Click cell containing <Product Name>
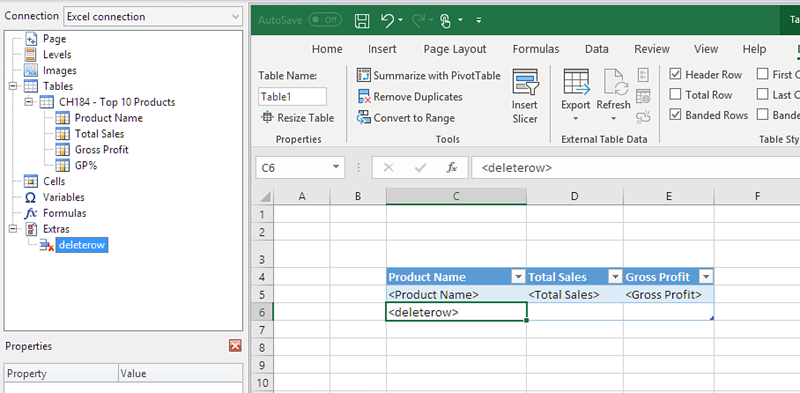Screen dimensions: 800x393 coord(456,294)
